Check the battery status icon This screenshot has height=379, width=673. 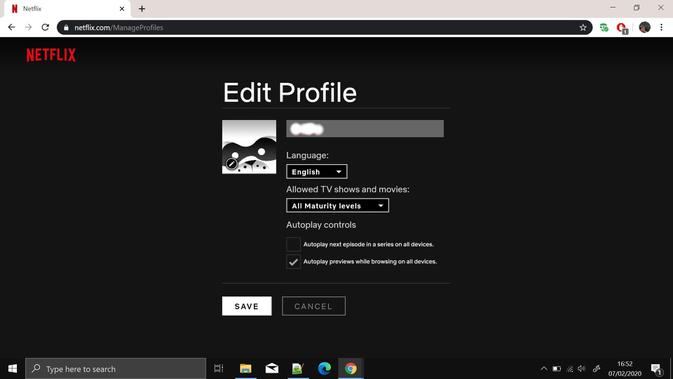(557, 369)
